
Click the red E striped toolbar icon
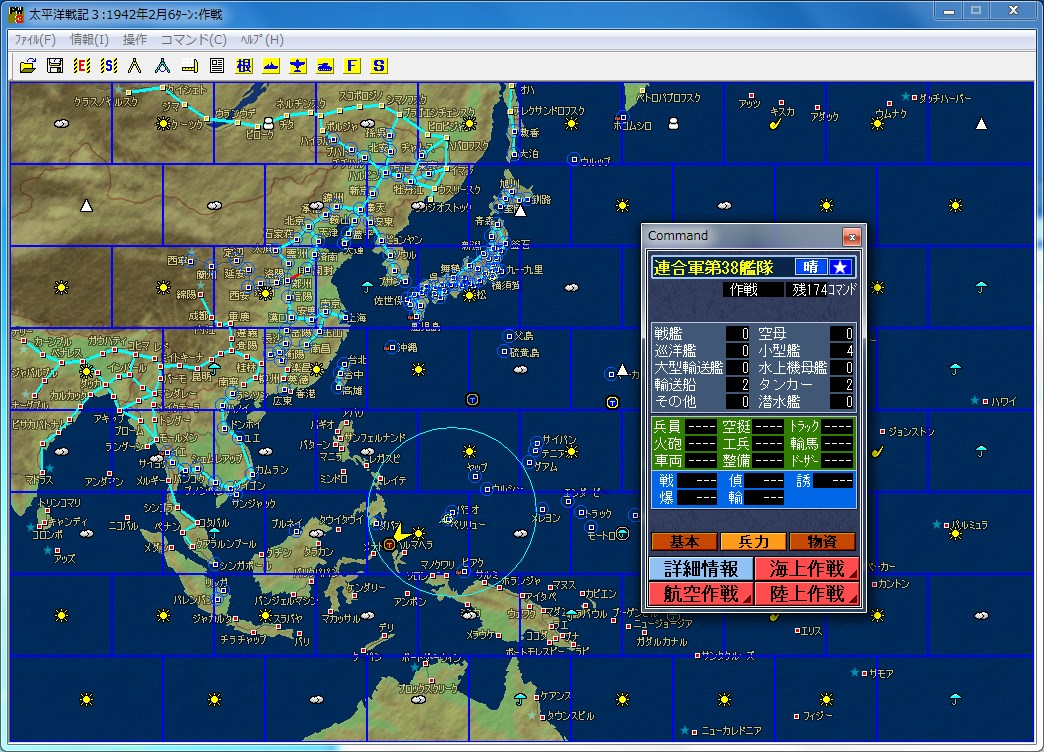click(x=82, y=65)
